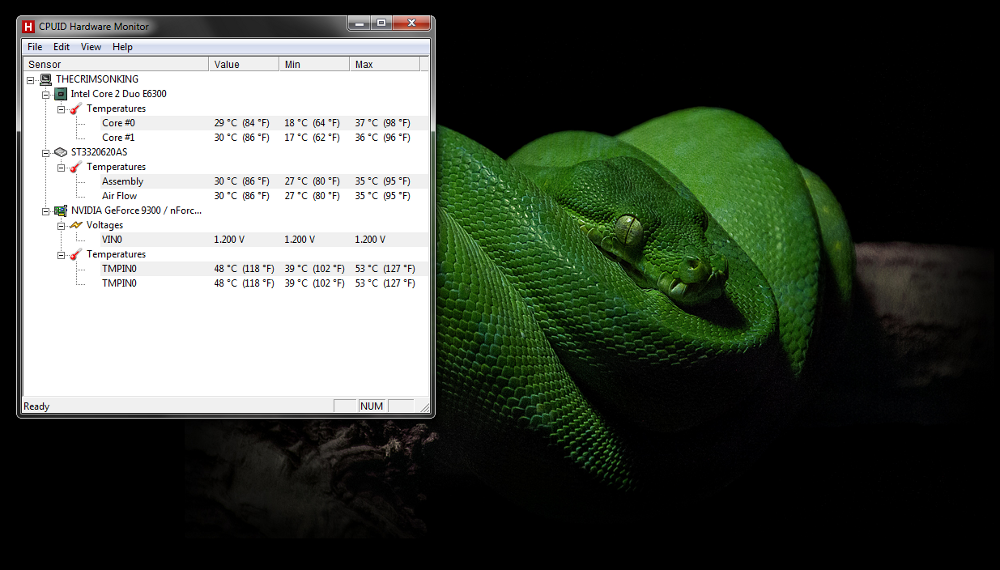Select the NVIDIA GeForce 9300 / nForc... label

(136, 210)
